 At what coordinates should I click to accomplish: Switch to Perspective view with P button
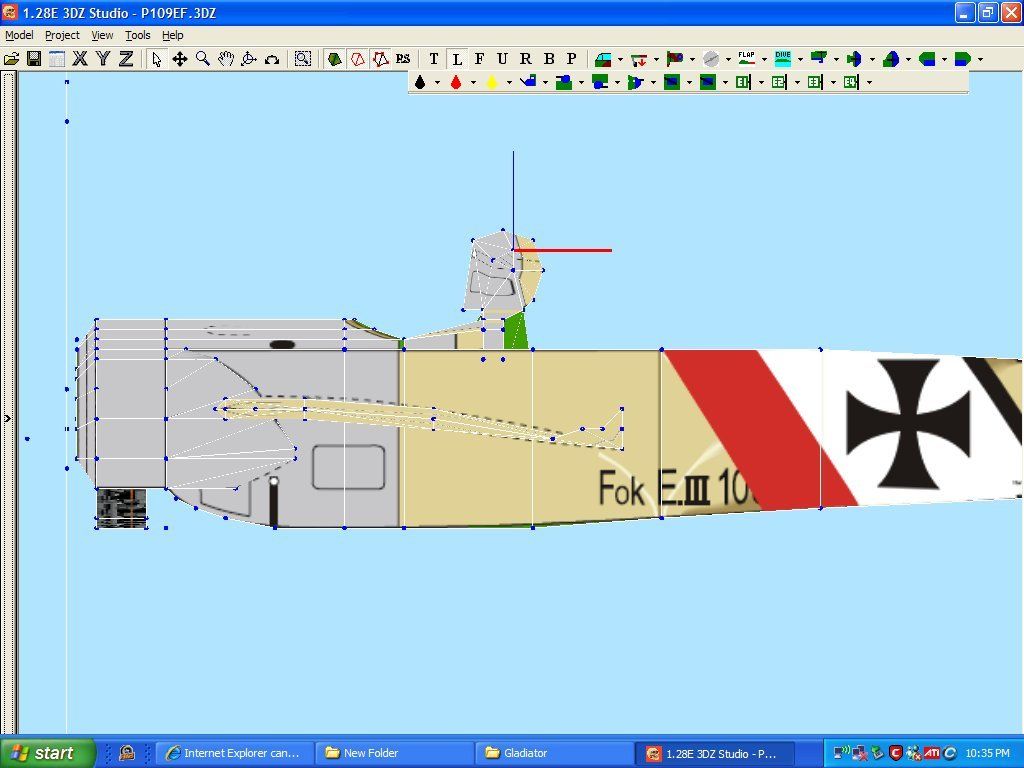(x=571, y=59)
